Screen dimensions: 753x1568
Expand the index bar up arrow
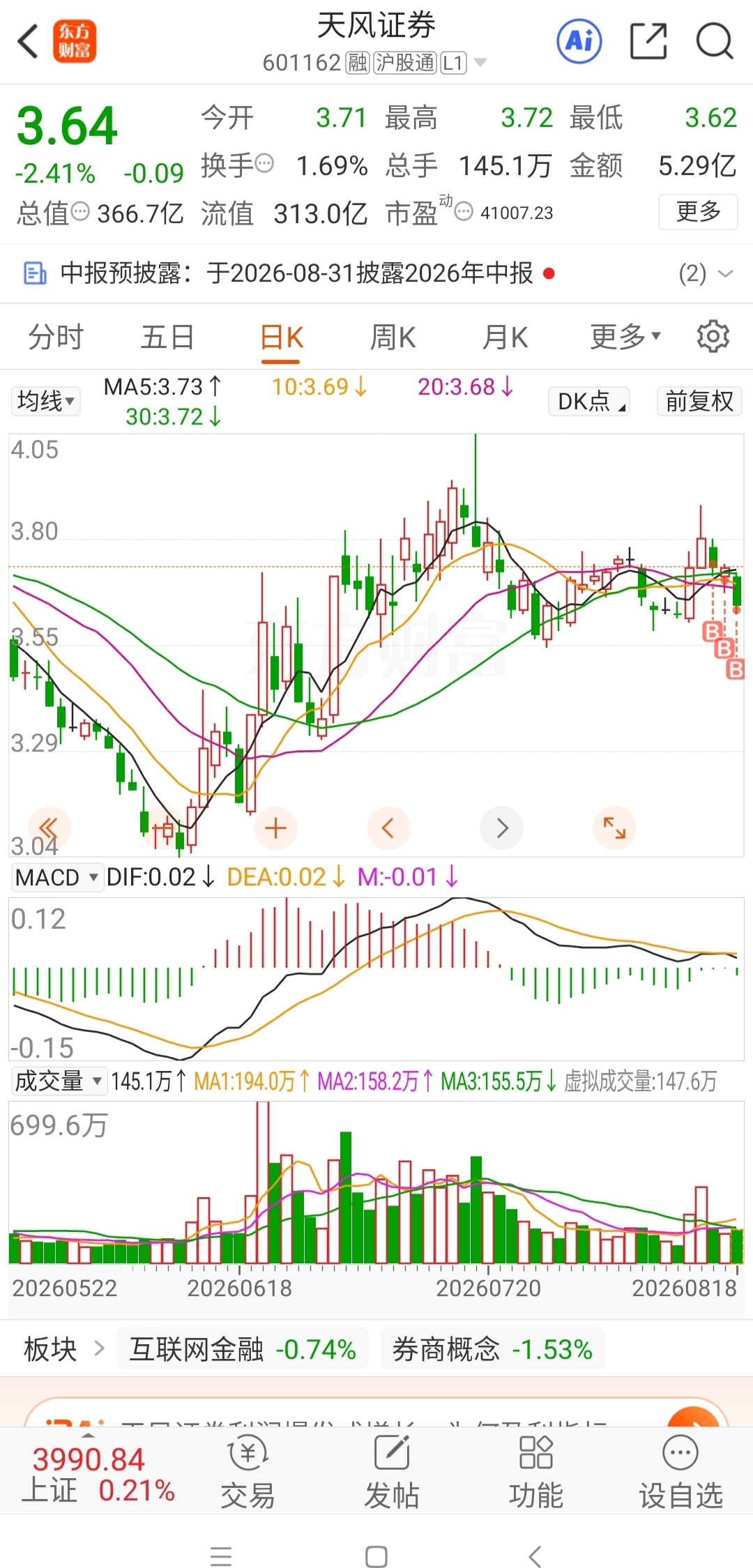tap(88, 1436)
